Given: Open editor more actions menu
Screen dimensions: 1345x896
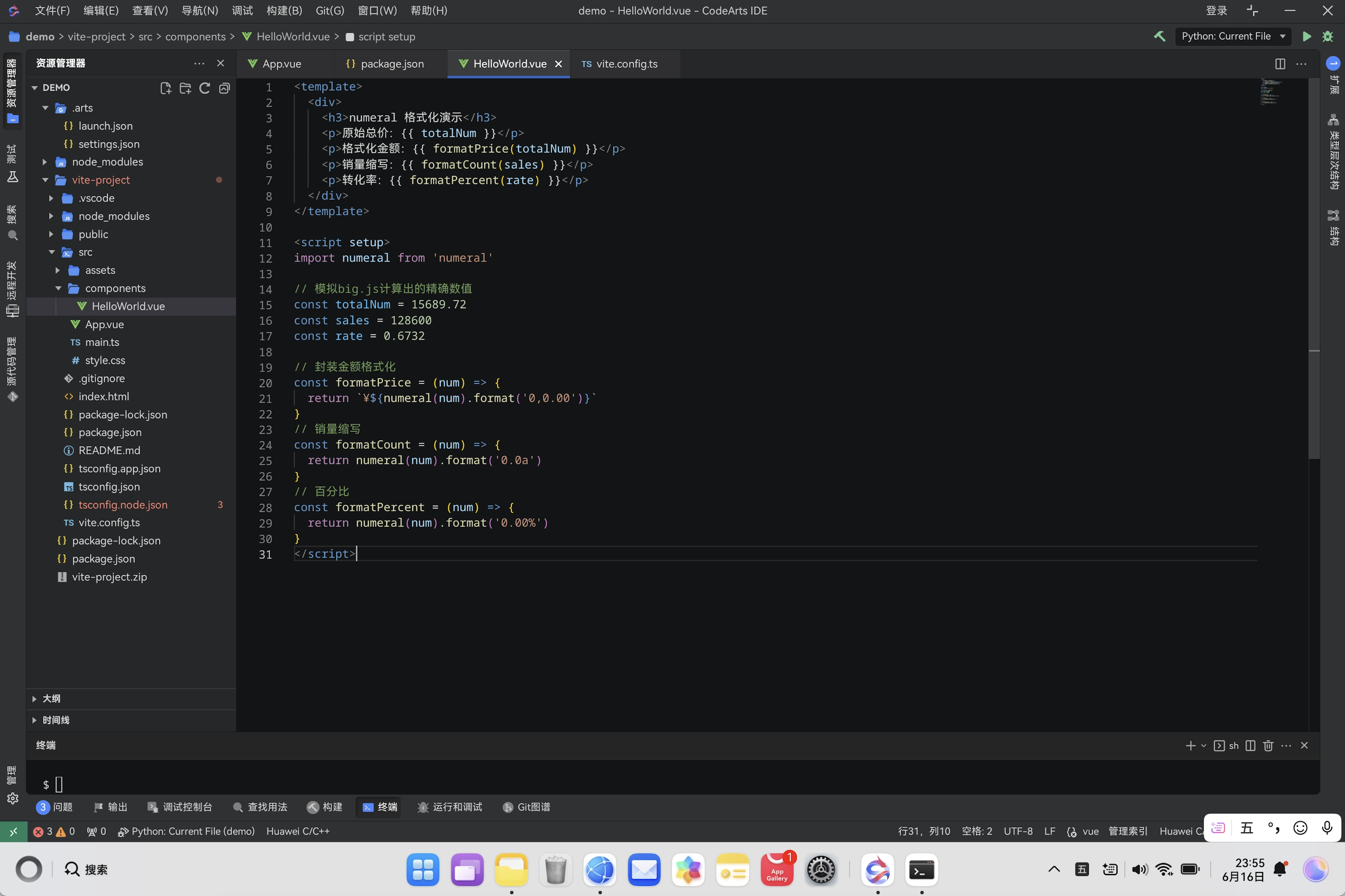Looking at the screenshot, I should pyautogui.click(x=1302, y=64).
